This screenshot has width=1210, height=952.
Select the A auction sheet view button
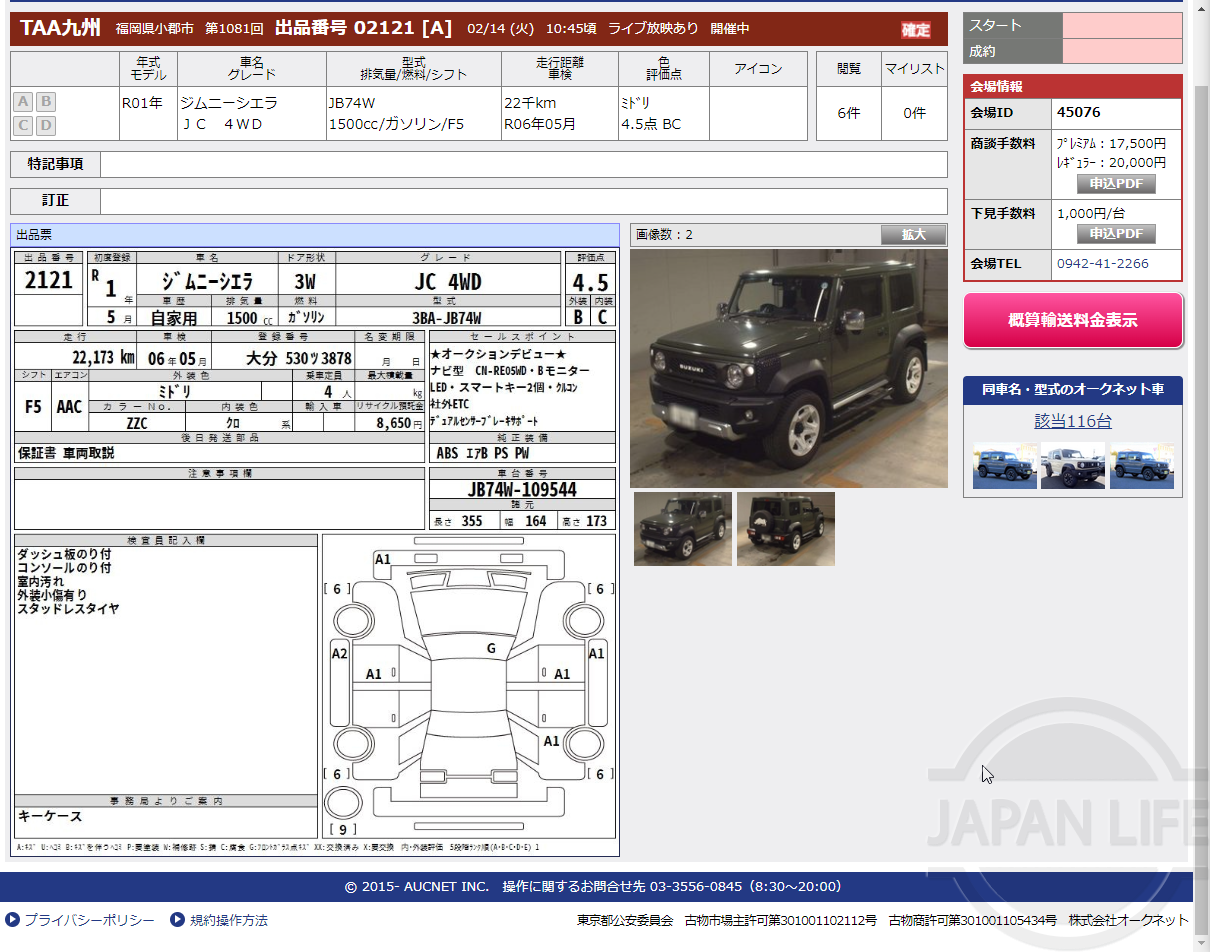23,100
